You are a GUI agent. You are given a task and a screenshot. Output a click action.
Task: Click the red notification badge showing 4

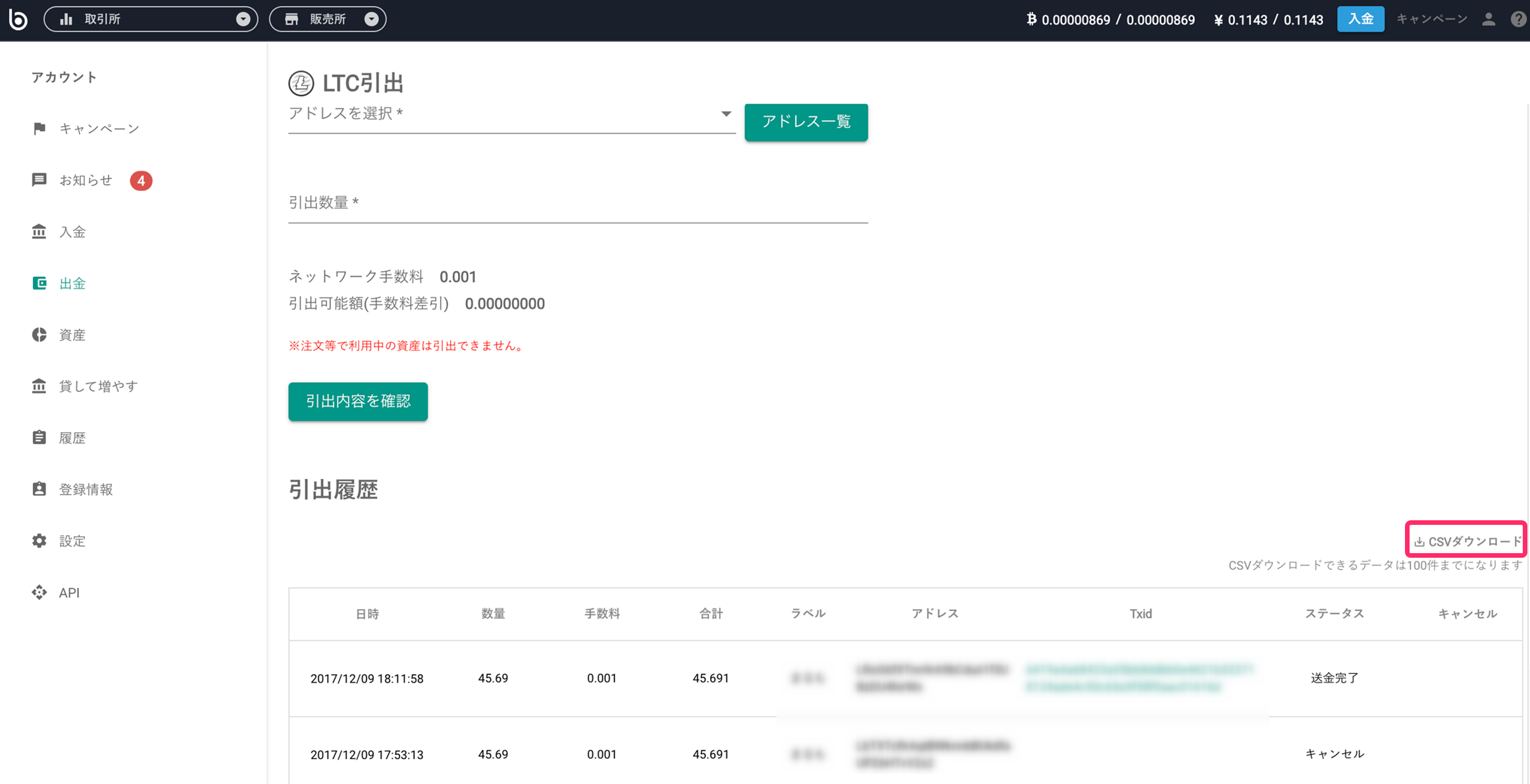(141, 180)
